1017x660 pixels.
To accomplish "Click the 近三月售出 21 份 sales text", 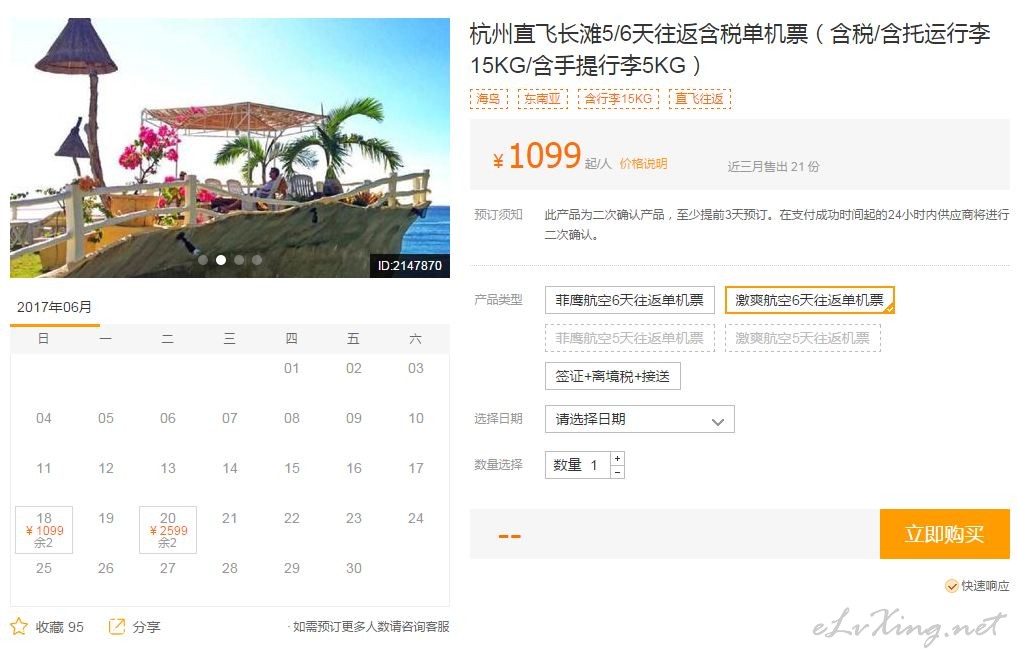I will coord(773,167).
